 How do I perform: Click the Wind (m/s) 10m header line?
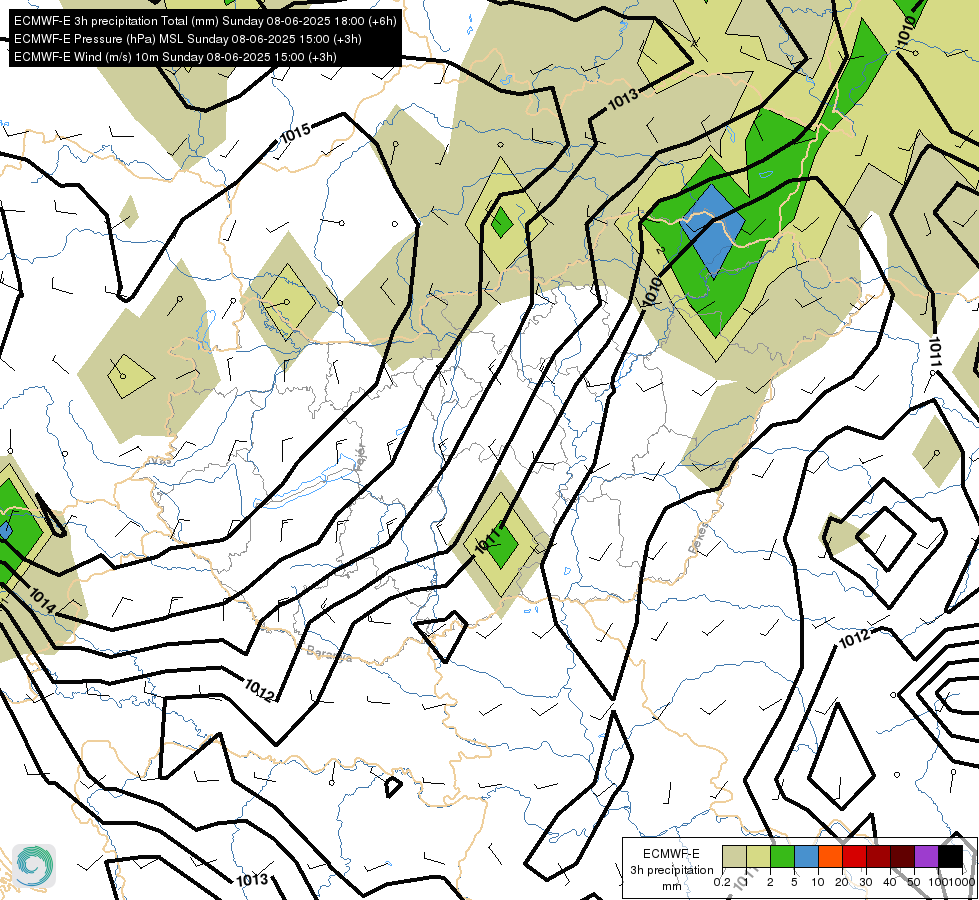click(175, 57)
